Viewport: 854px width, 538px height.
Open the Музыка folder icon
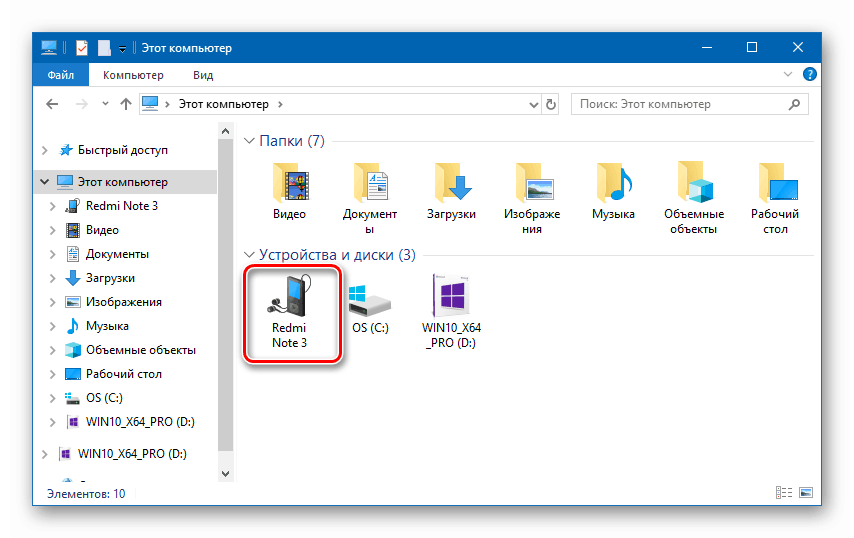(x=613, y=182)
